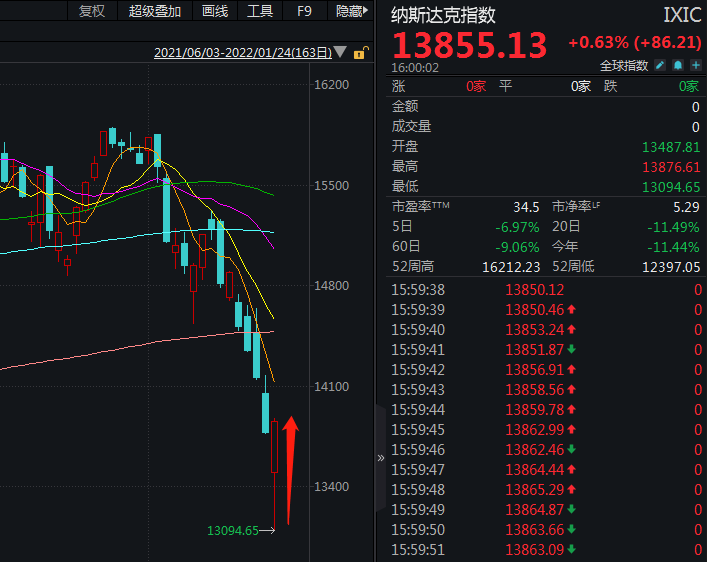Image resolution: width=707 pixels, height=562 pixels.
Task: Click the 20日 change -11.49%
Action: [x=673, y=227]
